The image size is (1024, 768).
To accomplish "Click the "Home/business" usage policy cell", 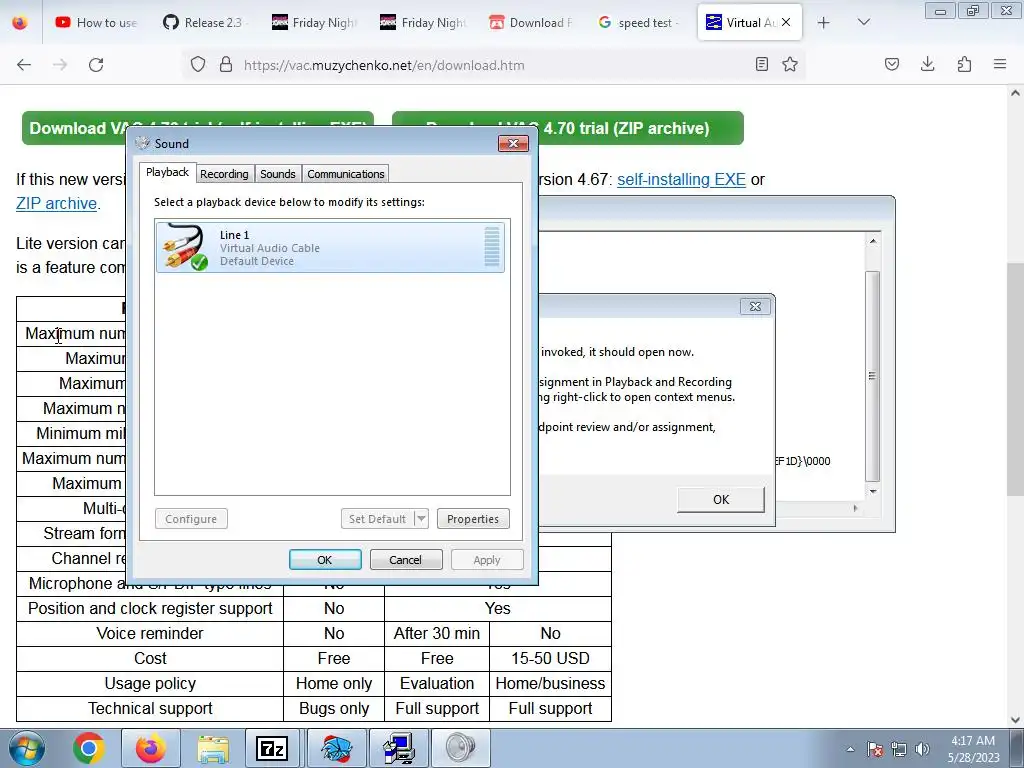I will click(x=551, y=683).
